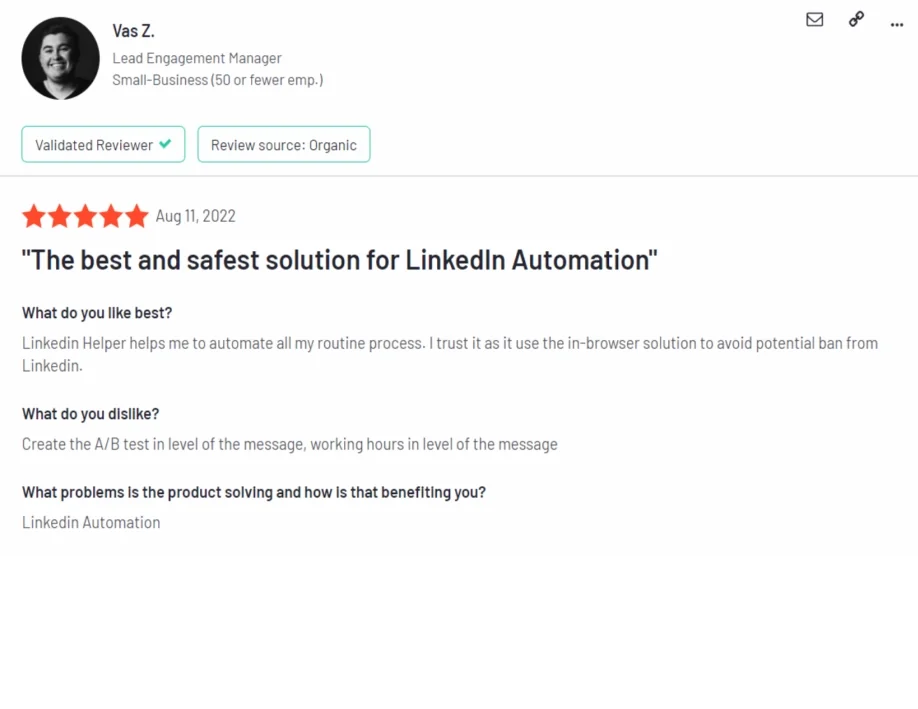Select the fifth red rating star

(136, 215)
